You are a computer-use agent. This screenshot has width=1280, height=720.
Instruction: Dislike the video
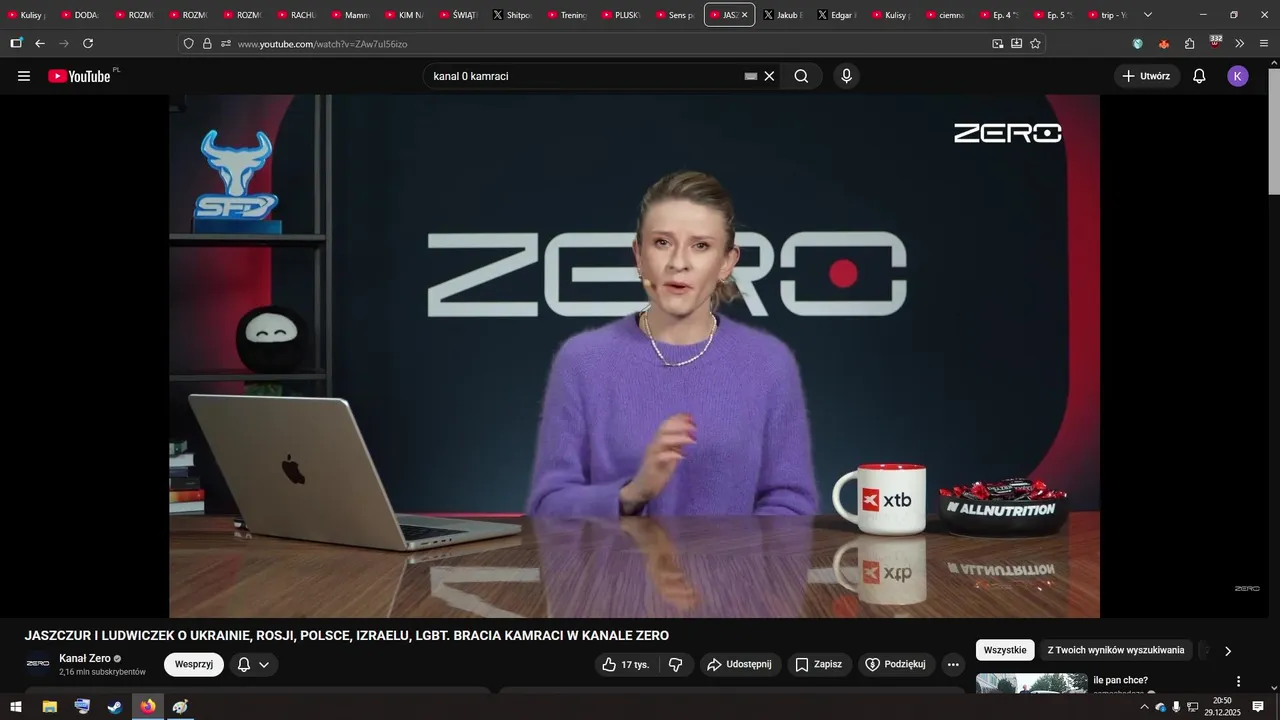click(x=676, y=664)
